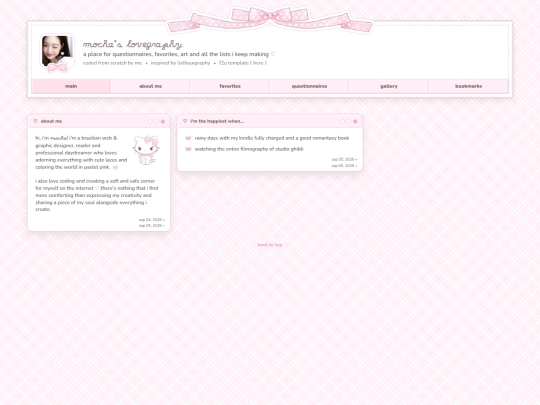The height and width of the screenshot is (405, 540).
Task: Open the favorites tab
Action: point(230,86)
